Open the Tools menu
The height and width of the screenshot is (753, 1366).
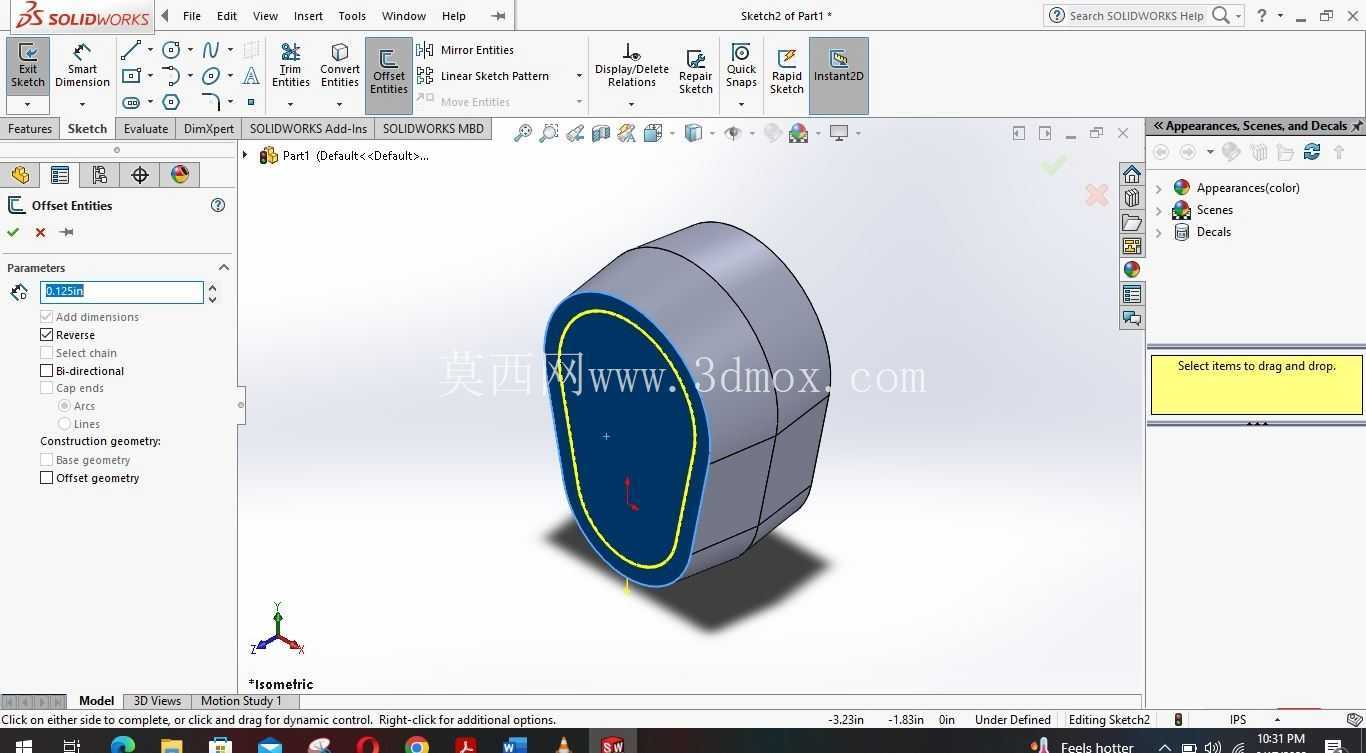[x=352, y=16]
